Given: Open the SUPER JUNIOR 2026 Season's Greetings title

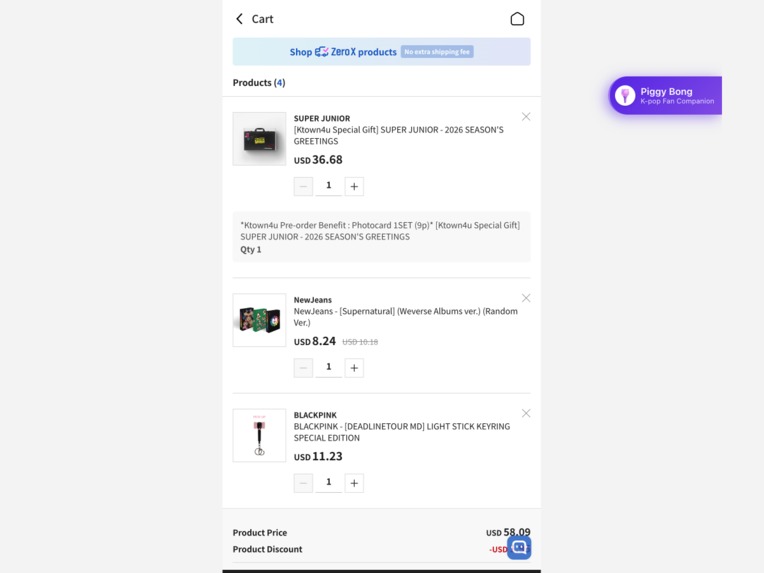Looking at the screenshot, I should click(x=399, y=135).
